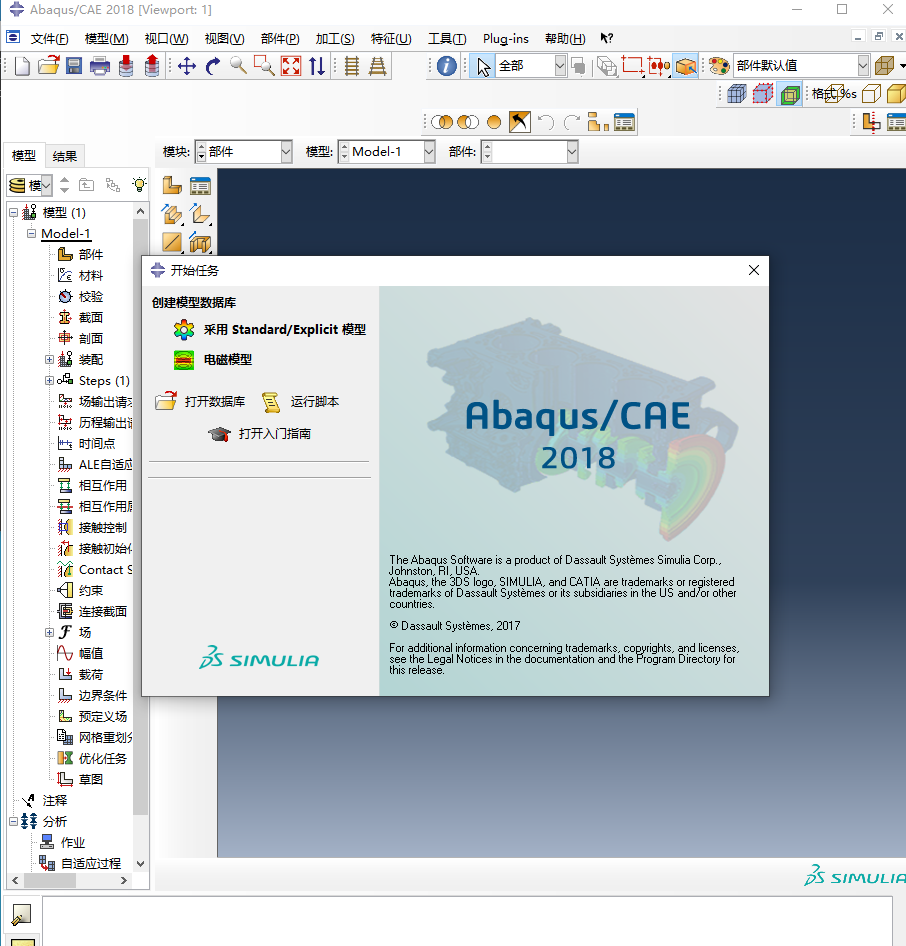This screenshot has width=906, height=946.
Task: Open the 特征 menu
Action: pyautogui.click(x=390, y=38)
